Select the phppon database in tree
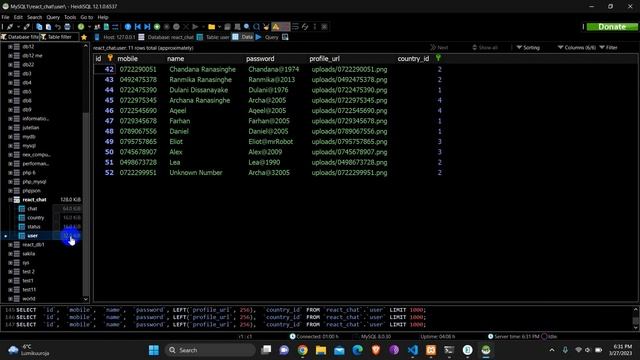Image resolution: width=640 pixels, height=360 pixels. [31, 191]
